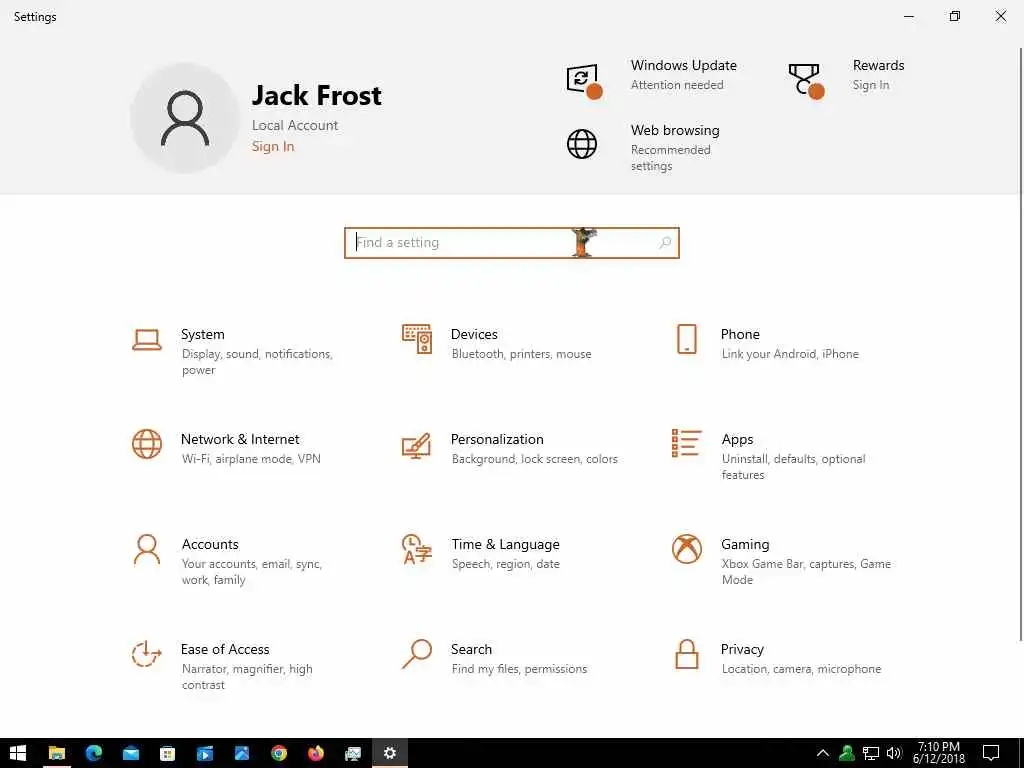Open the Windows Start menu
Viewport: 1024px width, 768px height.
point(18,753)
